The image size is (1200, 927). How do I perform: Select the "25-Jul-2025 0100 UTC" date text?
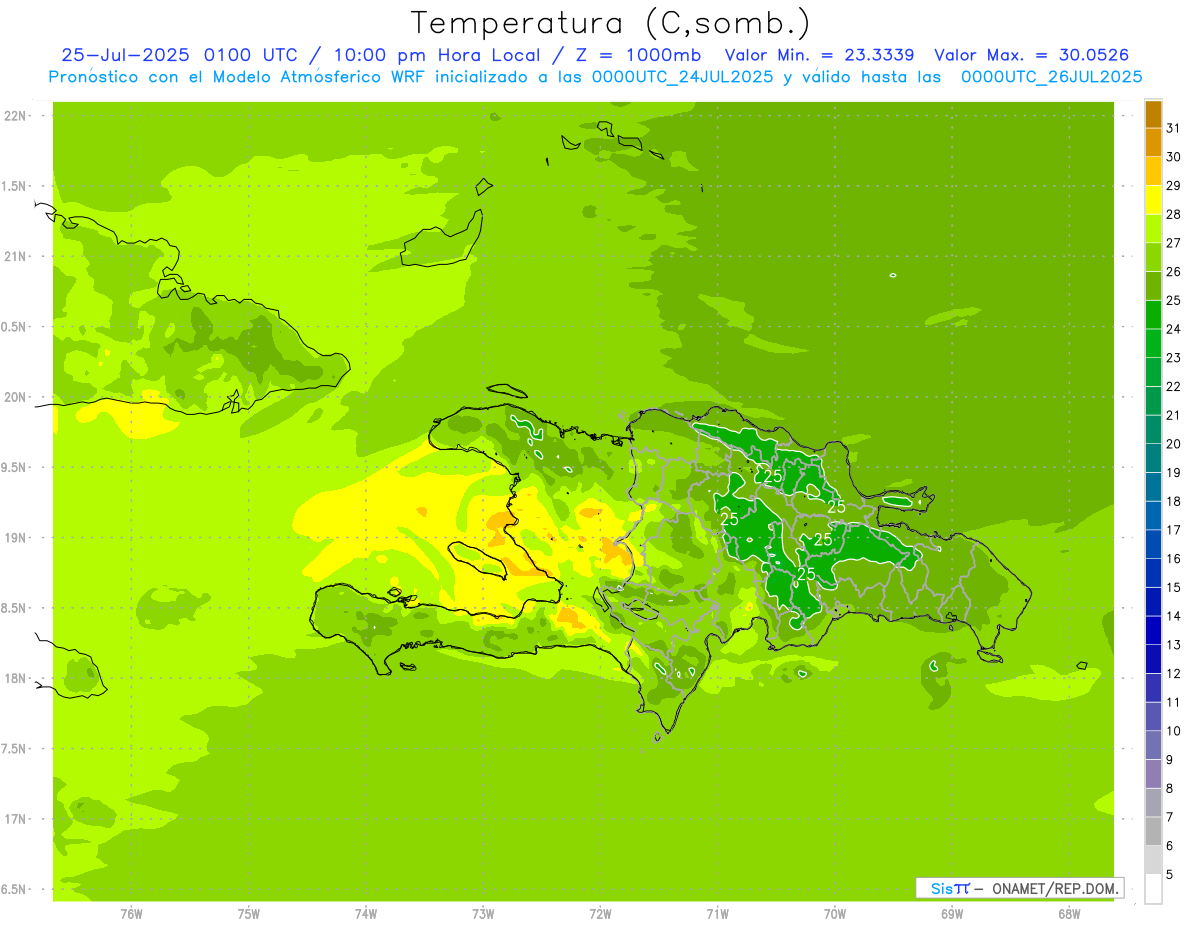click(178, 55)
